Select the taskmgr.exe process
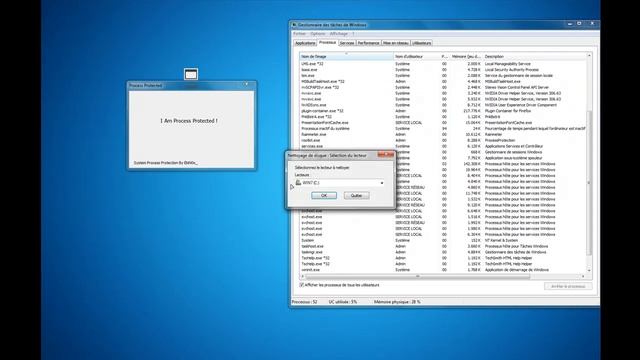The height and width of the screenshot is (360, 640). pos(443,252)
